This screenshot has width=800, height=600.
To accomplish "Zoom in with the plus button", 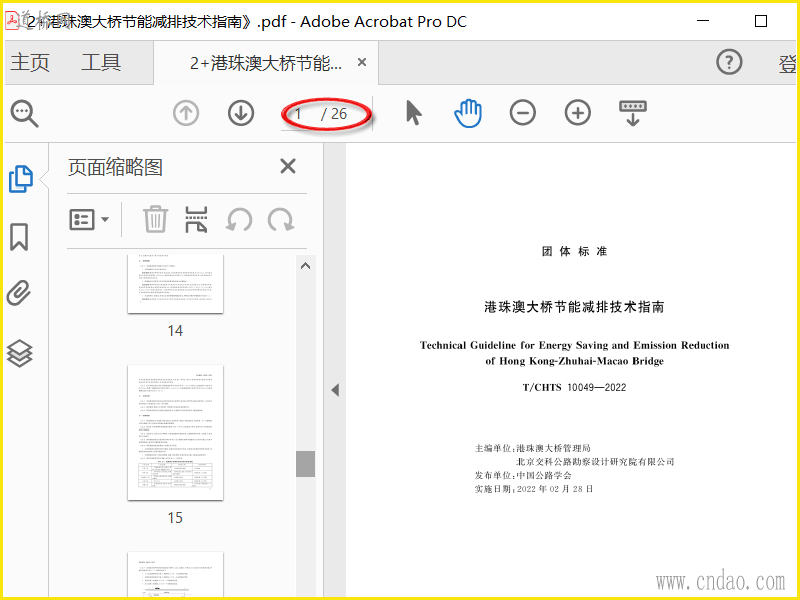I will pyautogui.click(x=578, y=113).
